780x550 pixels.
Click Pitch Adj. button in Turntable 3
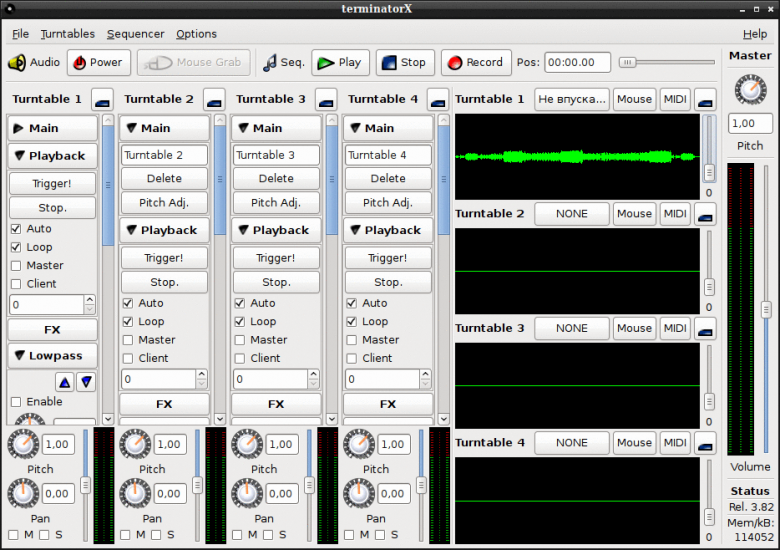coord(276,203)
